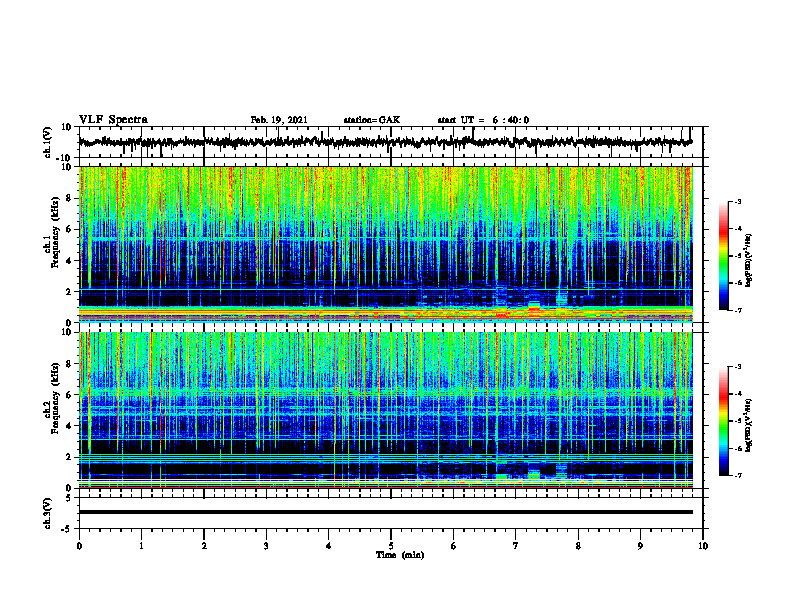The height and width of the screenshot is (612, 792).
Task: Click time axis tick label "1"
Action: tap(141, 546)
